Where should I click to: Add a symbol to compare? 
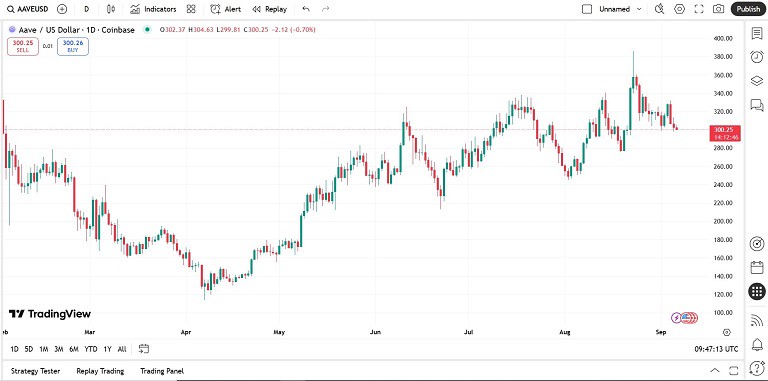[x=62, y=9]
